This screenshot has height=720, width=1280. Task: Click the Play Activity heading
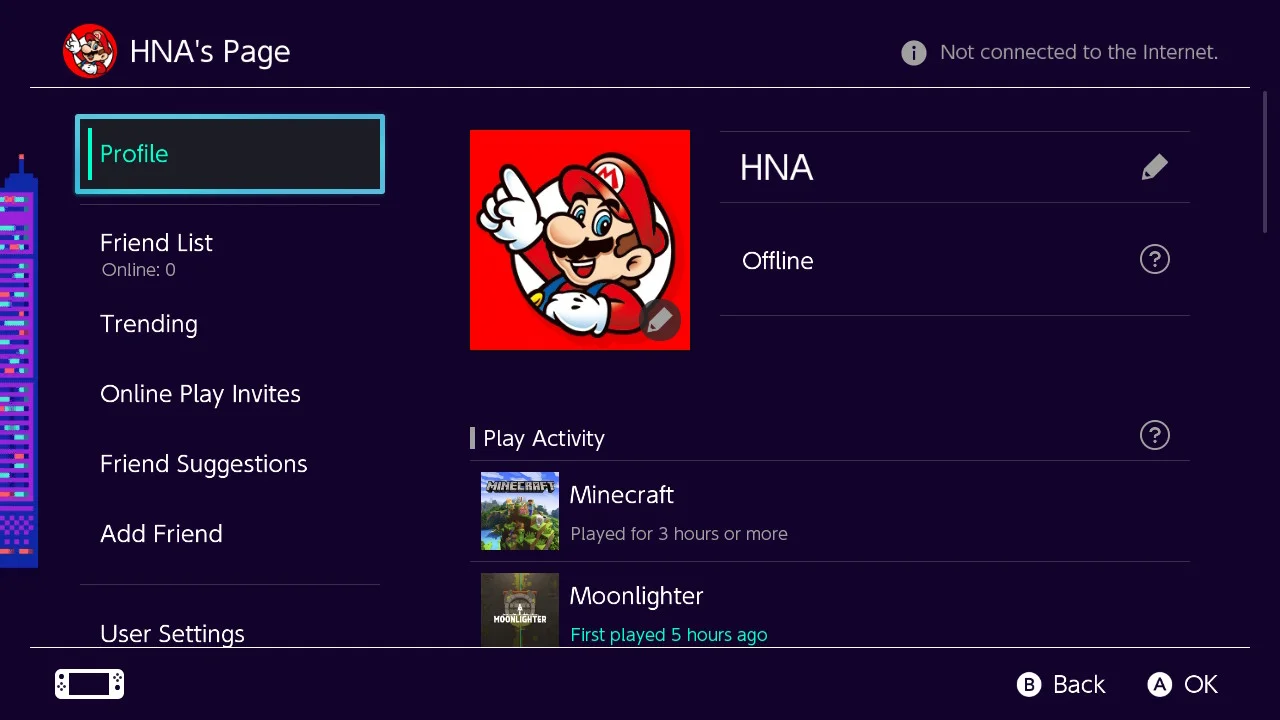coord(544,439)
